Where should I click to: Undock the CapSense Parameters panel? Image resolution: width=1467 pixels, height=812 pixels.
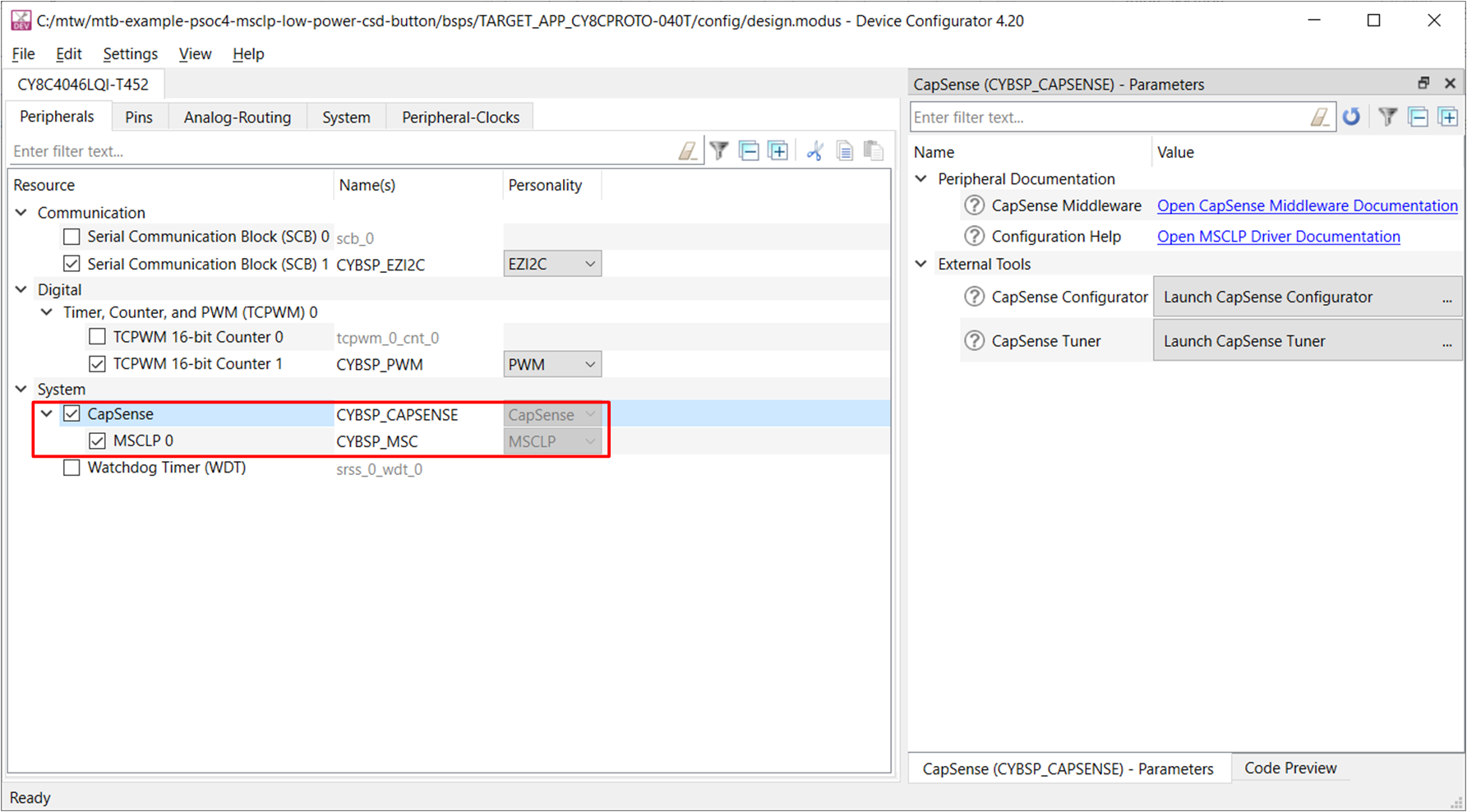[x=1423, y=83]
